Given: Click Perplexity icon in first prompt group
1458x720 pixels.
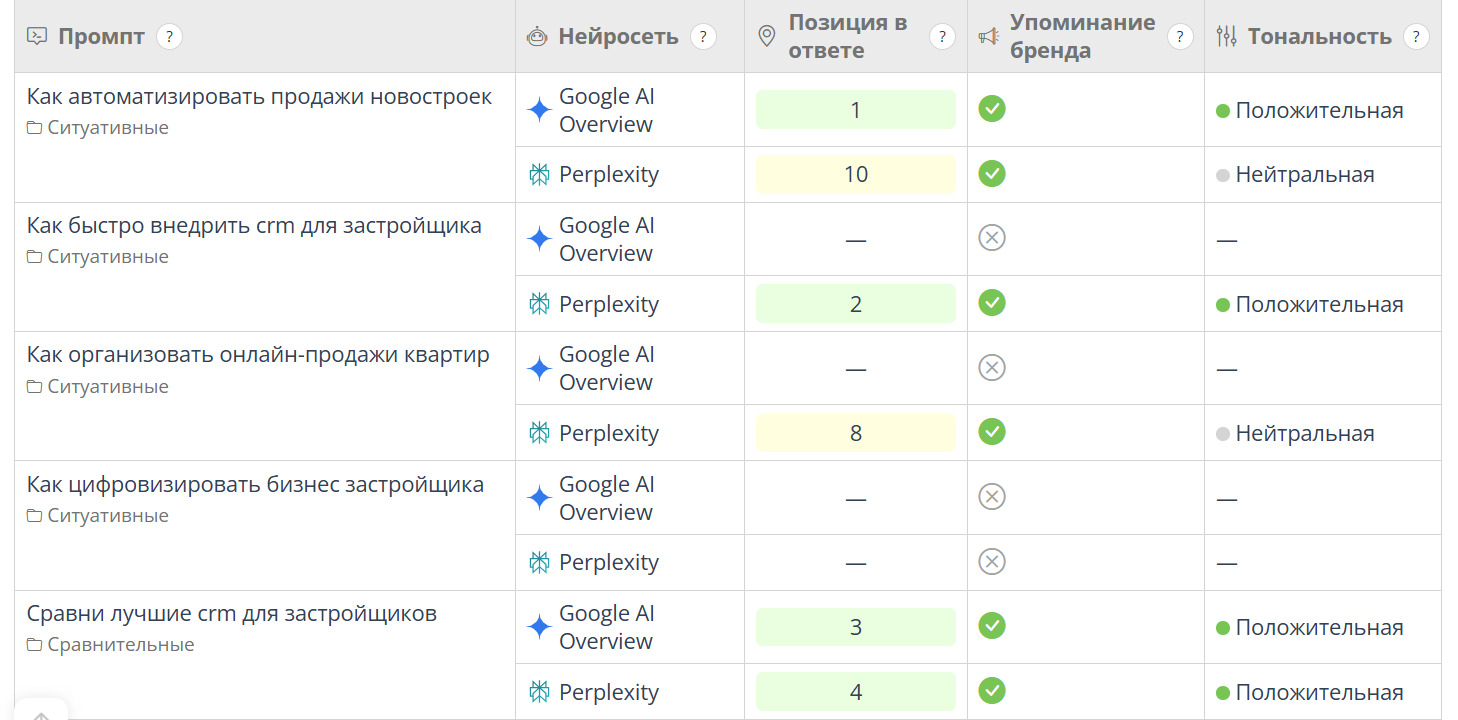Looking at the screenshot, I should point(539,175).
